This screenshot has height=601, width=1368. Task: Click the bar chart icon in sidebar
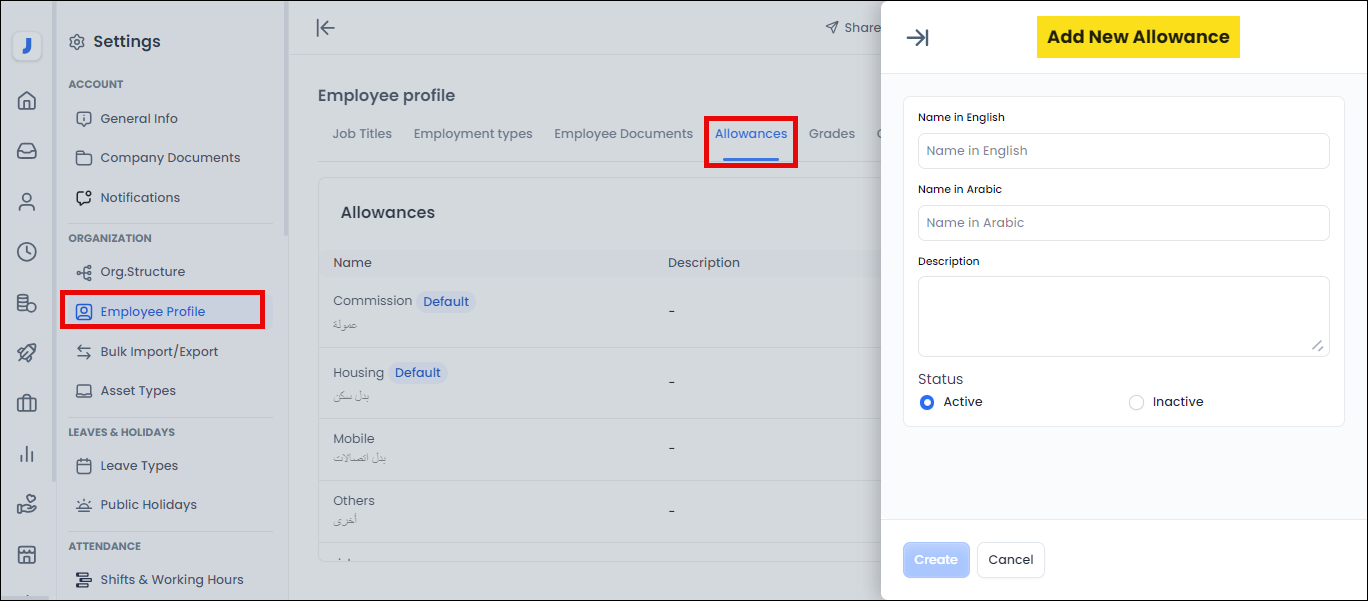(x=27, y=454)
